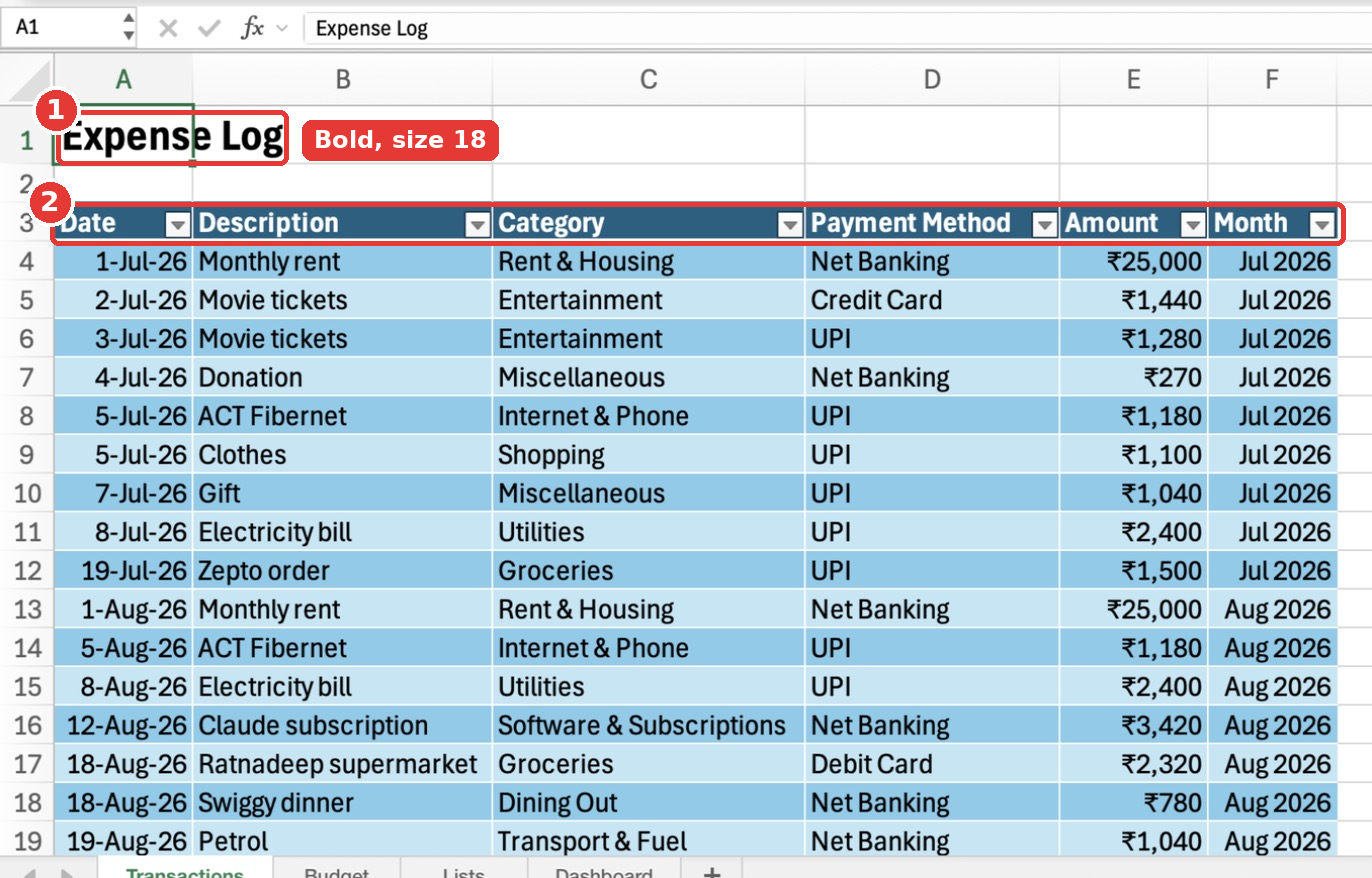The image size is (1372, 878).
Task: Open the Amount column filter dropdown
Action: coord(1193,224)
